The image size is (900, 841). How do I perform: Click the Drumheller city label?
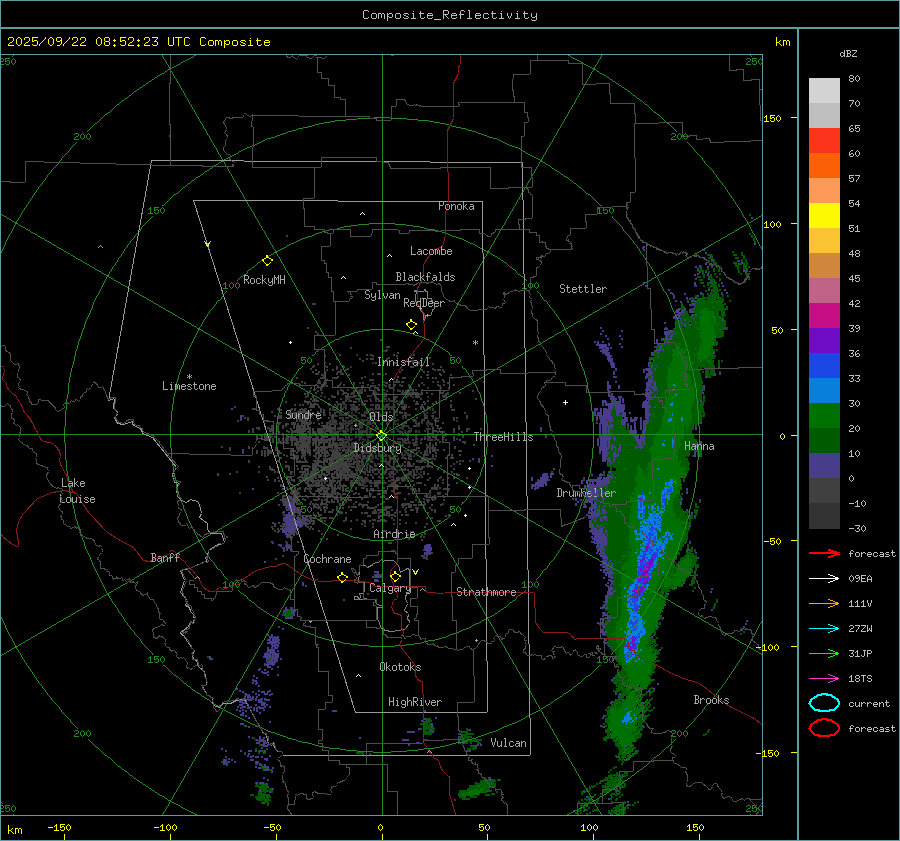tap(586, 493)
